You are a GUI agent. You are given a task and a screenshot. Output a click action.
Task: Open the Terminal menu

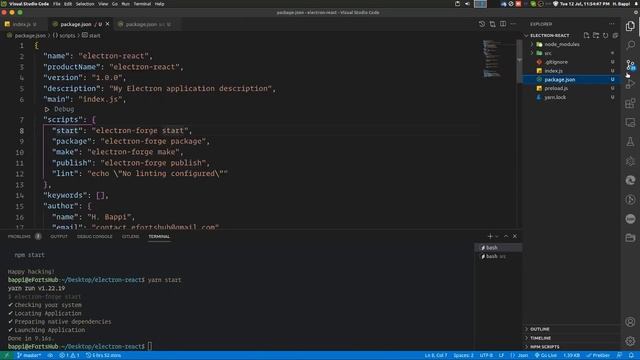142,4
